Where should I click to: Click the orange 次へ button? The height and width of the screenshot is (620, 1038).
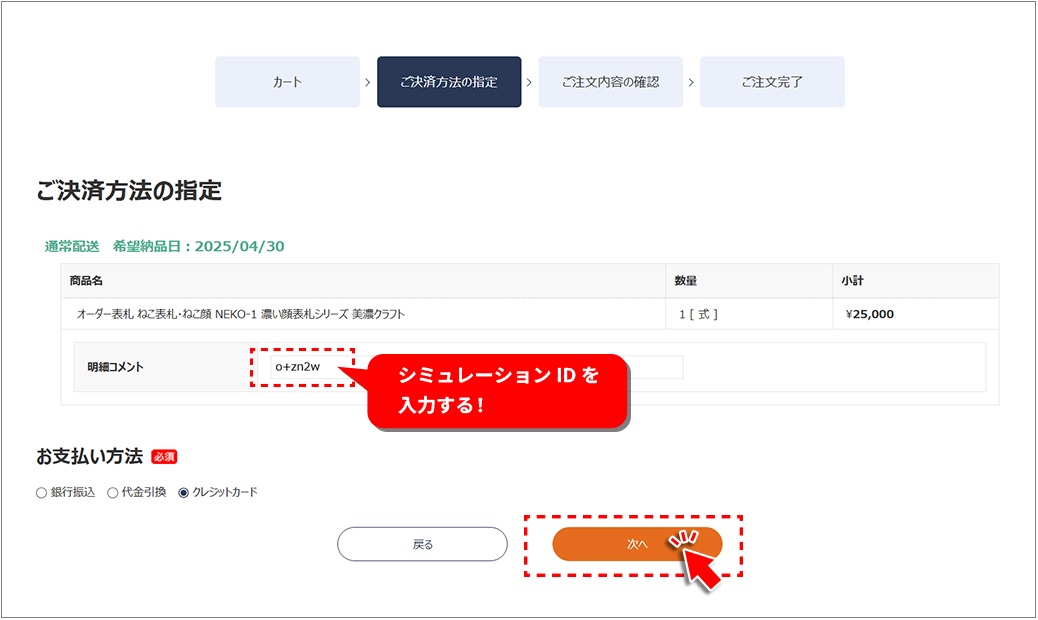click(x=637, y=545)
